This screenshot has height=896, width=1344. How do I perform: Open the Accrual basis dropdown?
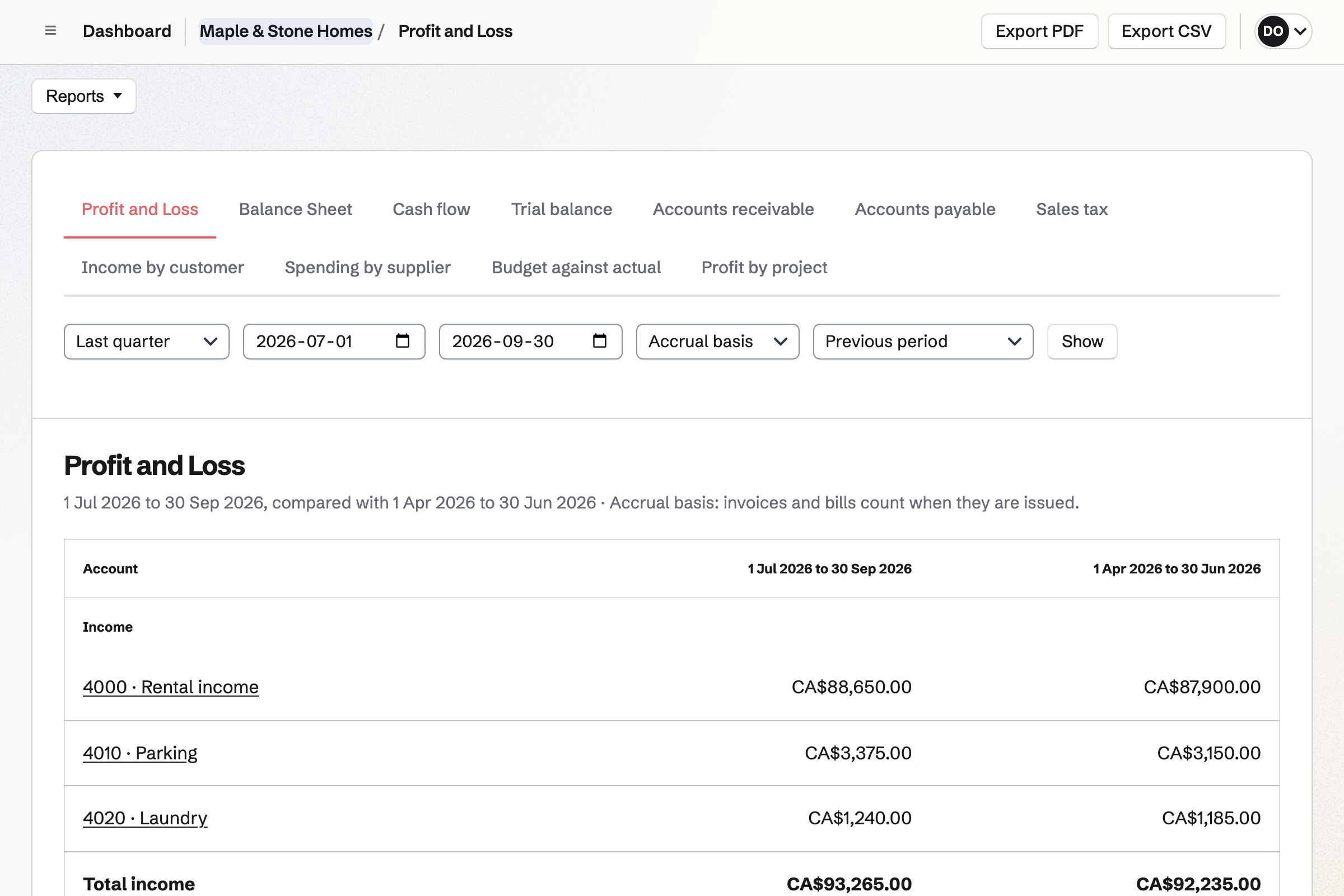pyautogui.click(x=718, y=342)
